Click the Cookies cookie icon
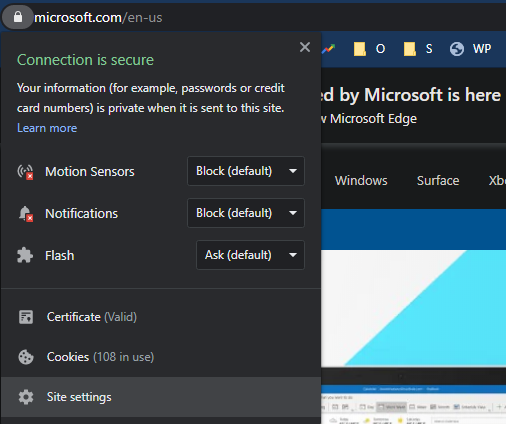 (26, 357)
